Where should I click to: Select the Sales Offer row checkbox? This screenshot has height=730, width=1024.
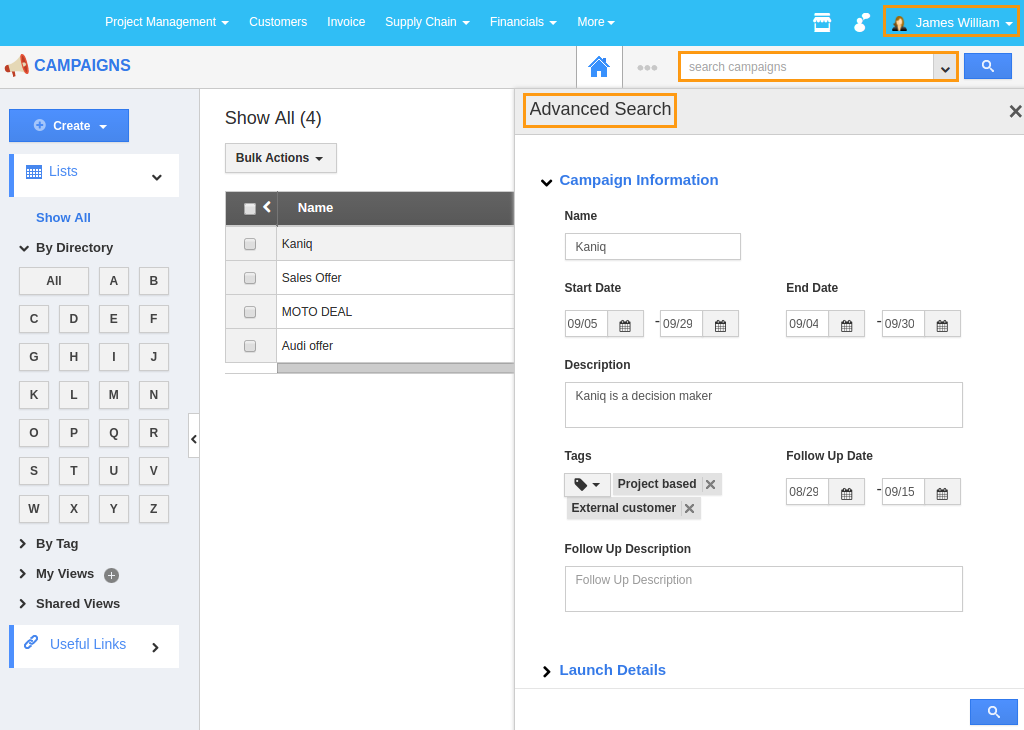click(x=250, y=278)
